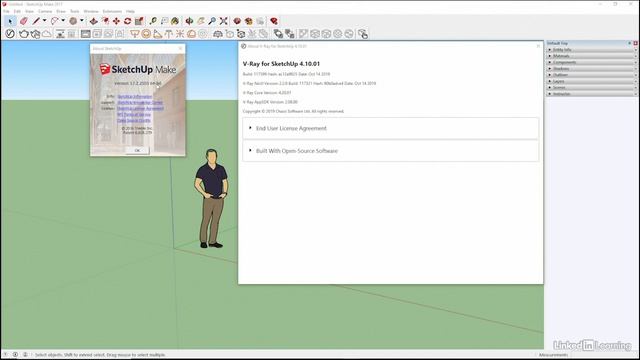Show the V-Ray Frame Buffer
The width and height of the screenshot is (640, 360).
coord(85,34)
